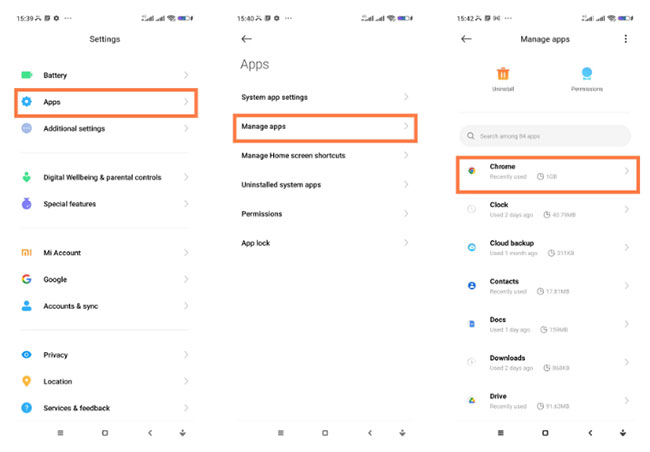Tap the Accounts & sync person icon

pyautogui.click(x=27, y=306)
